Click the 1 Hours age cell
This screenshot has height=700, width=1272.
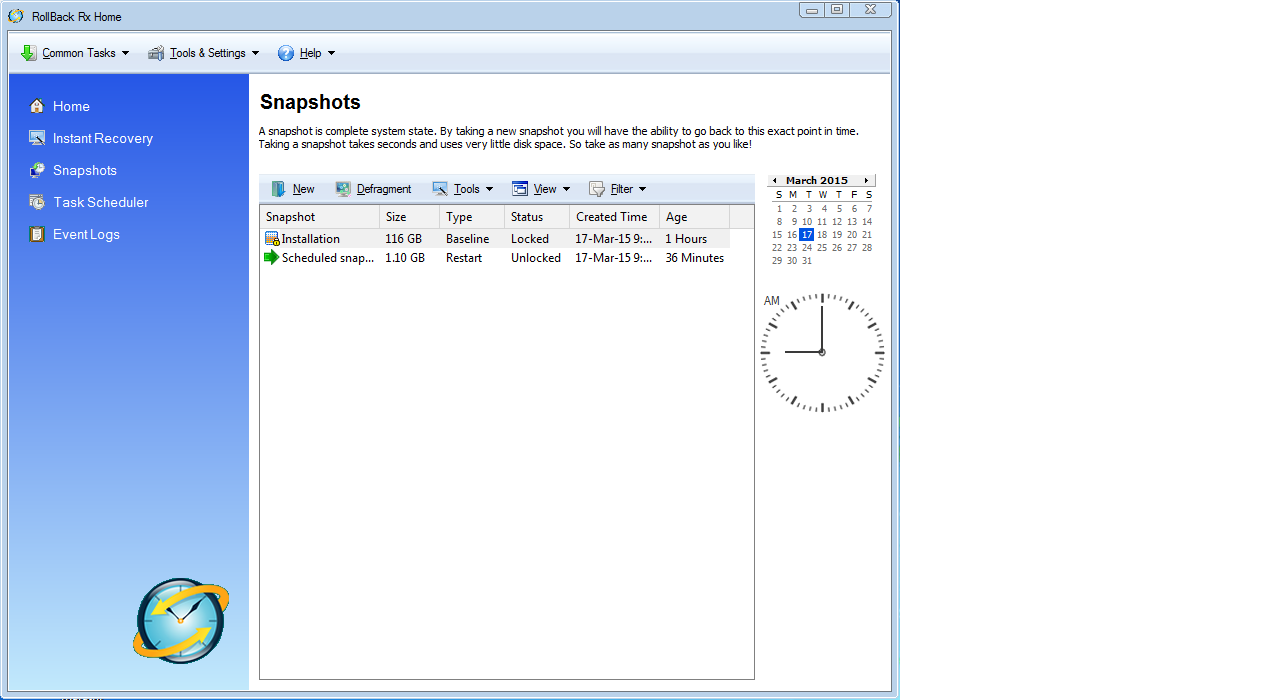[686, 239]
